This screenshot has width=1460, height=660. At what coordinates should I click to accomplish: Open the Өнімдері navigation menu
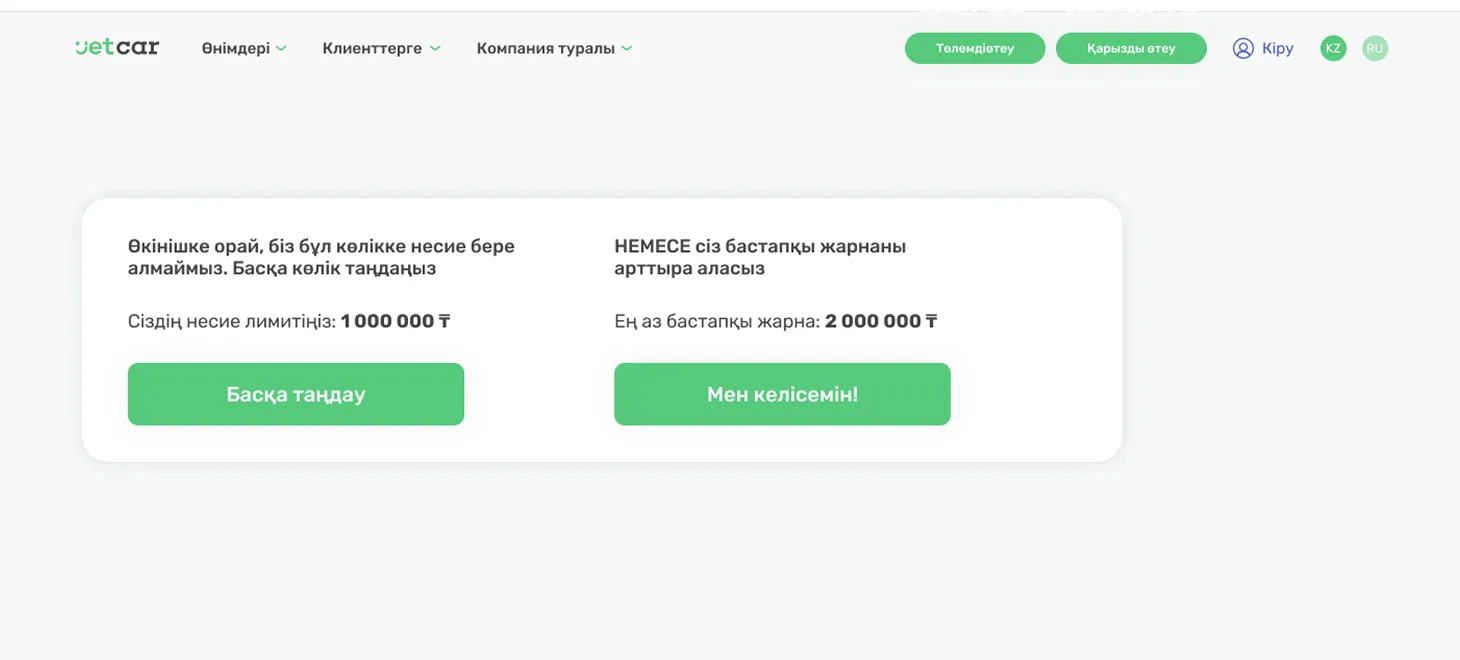236,47
